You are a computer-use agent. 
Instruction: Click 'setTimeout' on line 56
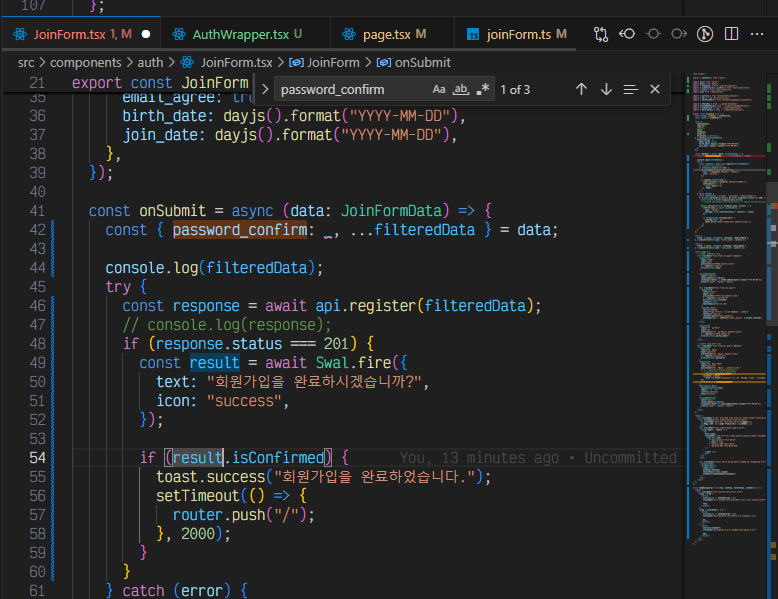[x=197, y=496]
